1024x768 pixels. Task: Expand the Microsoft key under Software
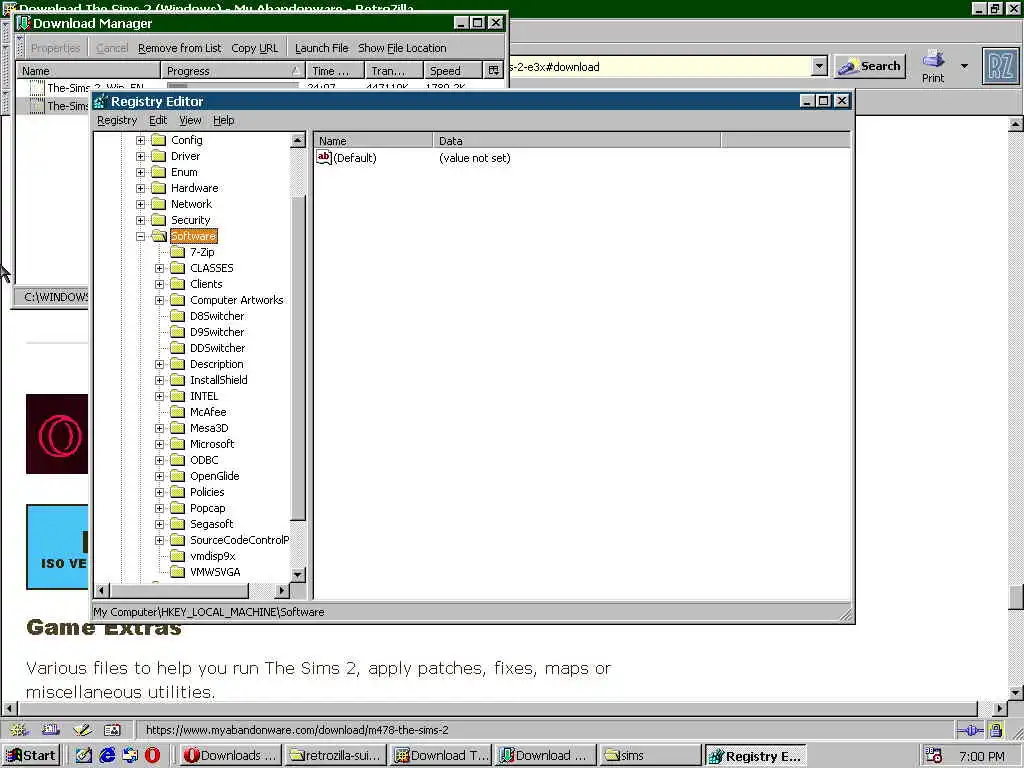click(x=159, y=444)
